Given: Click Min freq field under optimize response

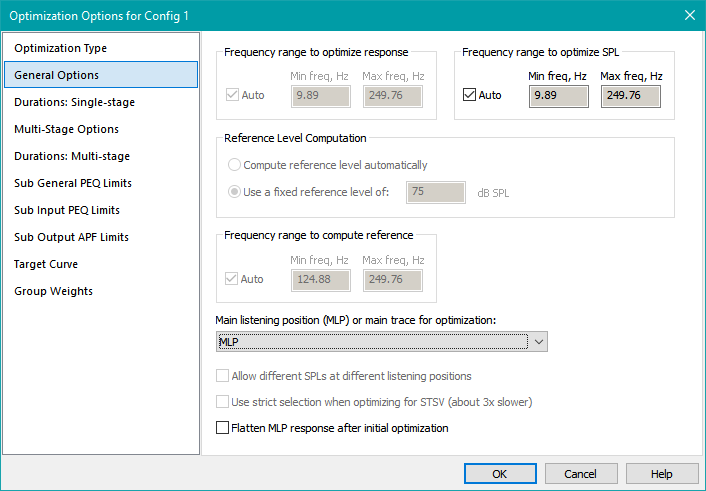Looking at the screenshot, I should [321, 96].
